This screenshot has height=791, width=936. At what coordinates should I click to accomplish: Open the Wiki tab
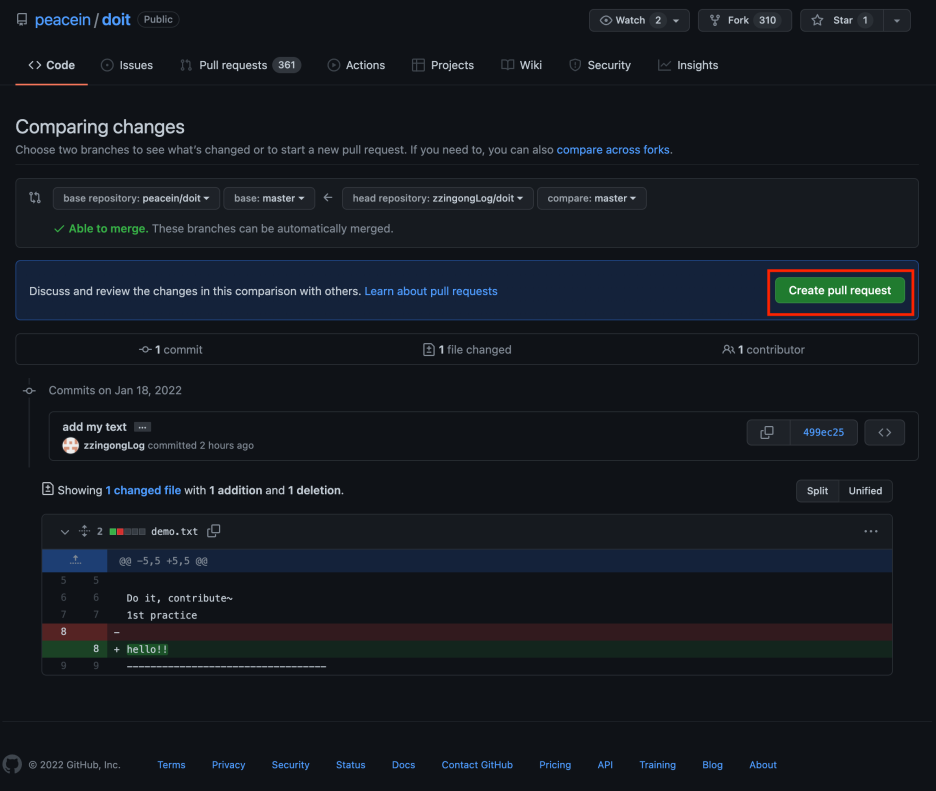(x=522, y=65)
